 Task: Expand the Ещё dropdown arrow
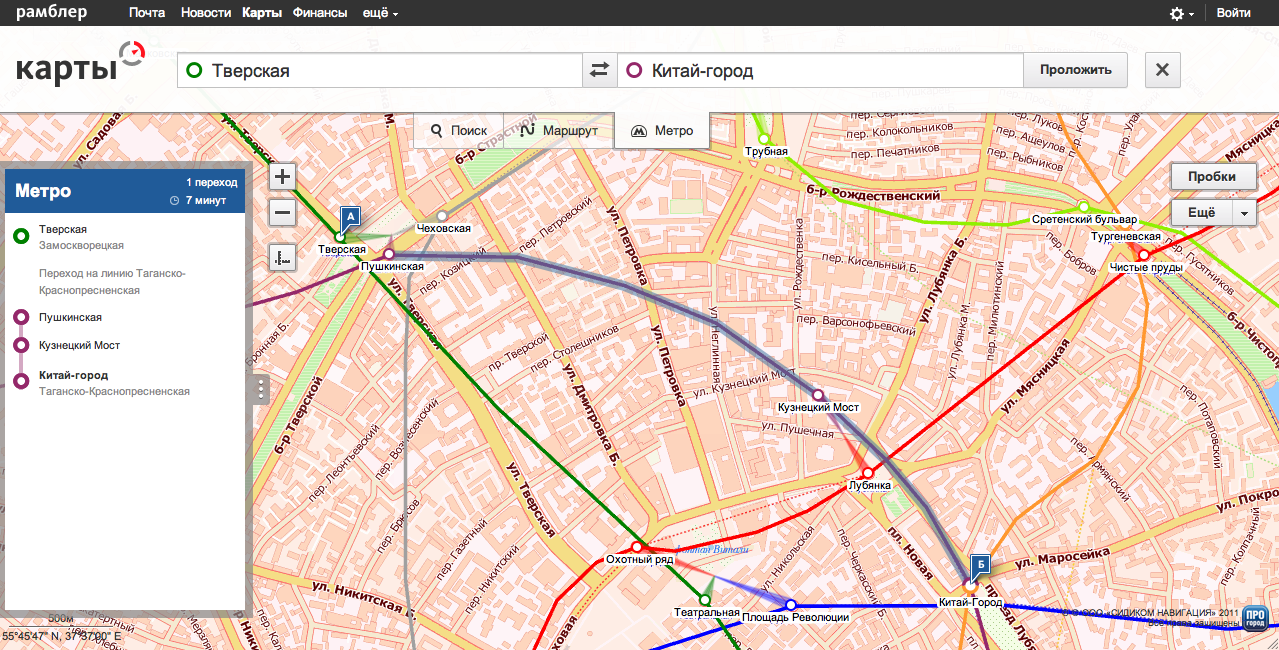pos(1244,212)
